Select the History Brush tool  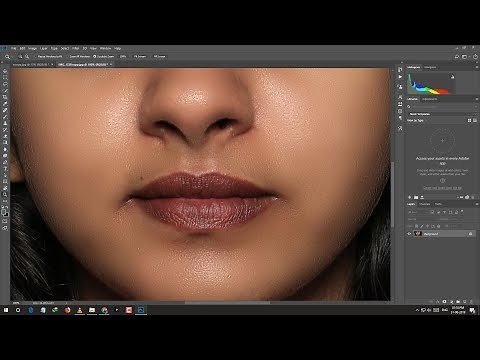tap(5, 130)
